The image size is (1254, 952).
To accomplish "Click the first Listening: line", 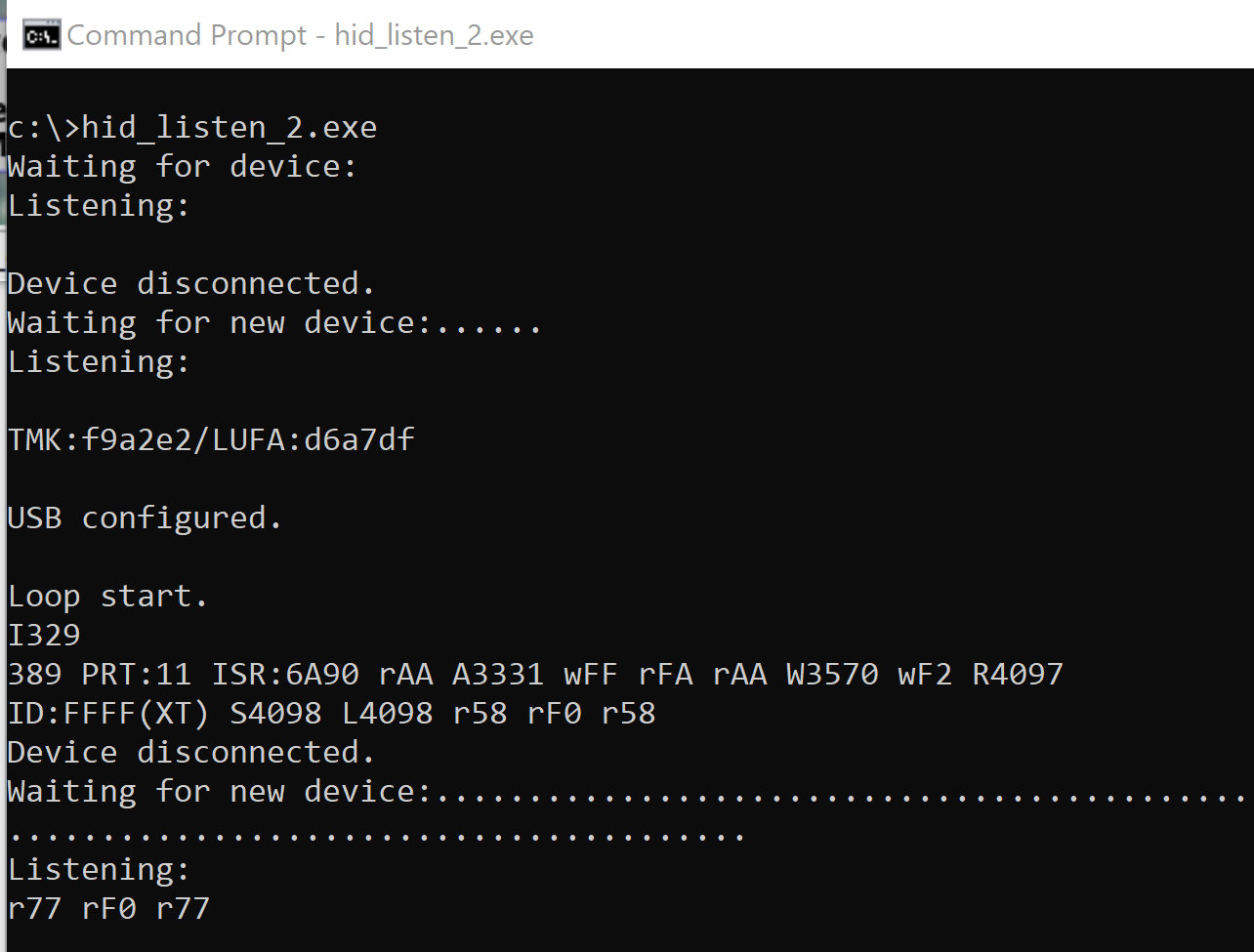I will coord(97,205).
